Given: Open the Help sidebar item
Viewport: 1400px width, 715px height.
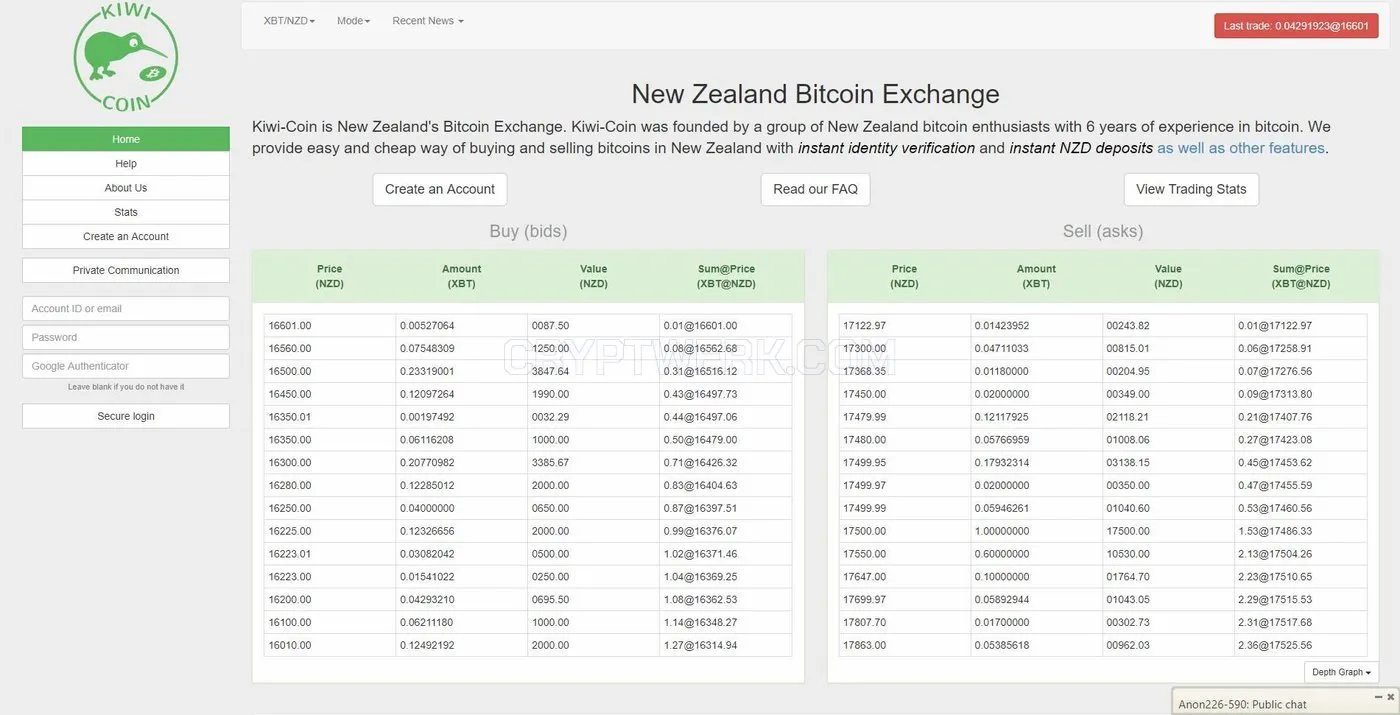Looking at the screenshot, I should (126, 163).
